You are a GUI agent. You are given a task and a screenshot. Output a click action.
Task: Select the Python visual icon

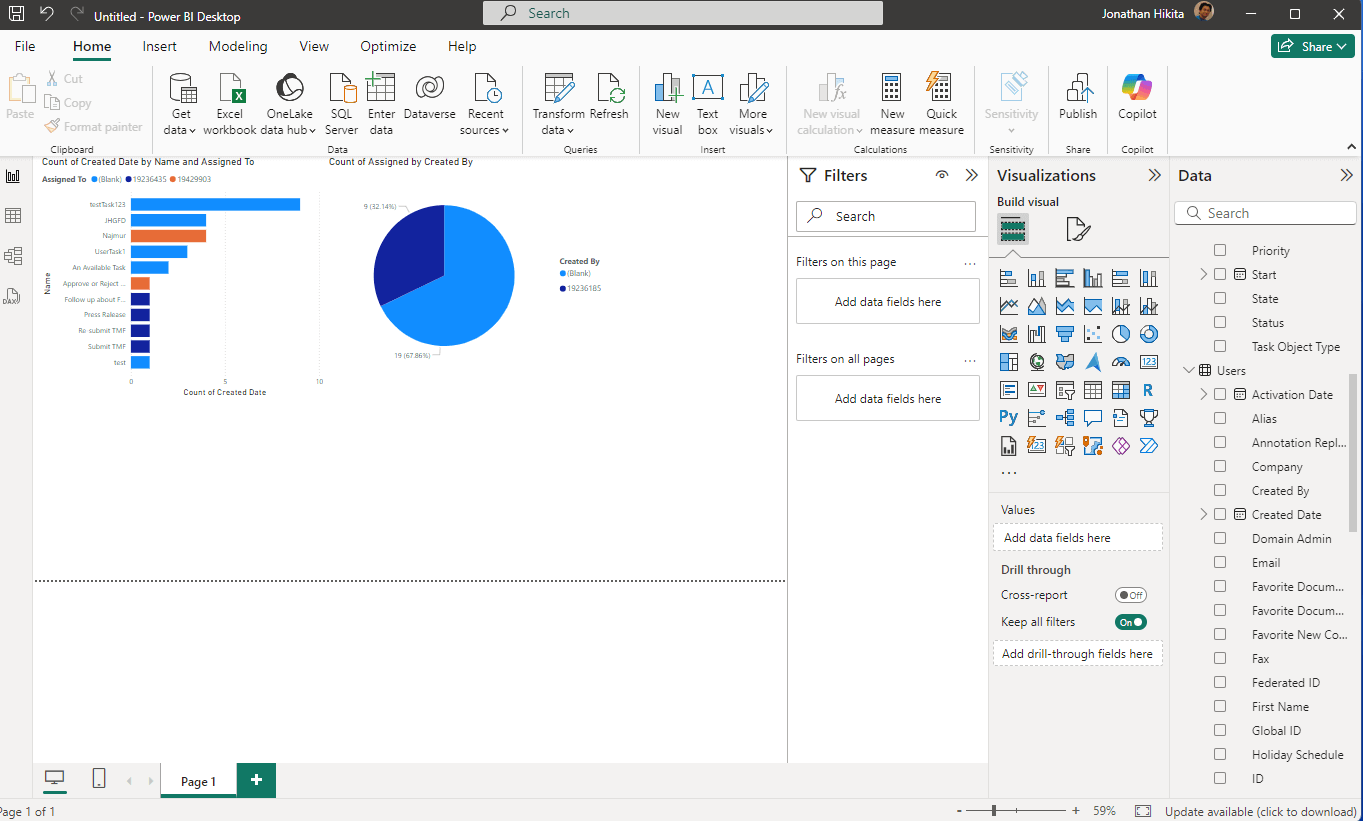point(1008,417)
